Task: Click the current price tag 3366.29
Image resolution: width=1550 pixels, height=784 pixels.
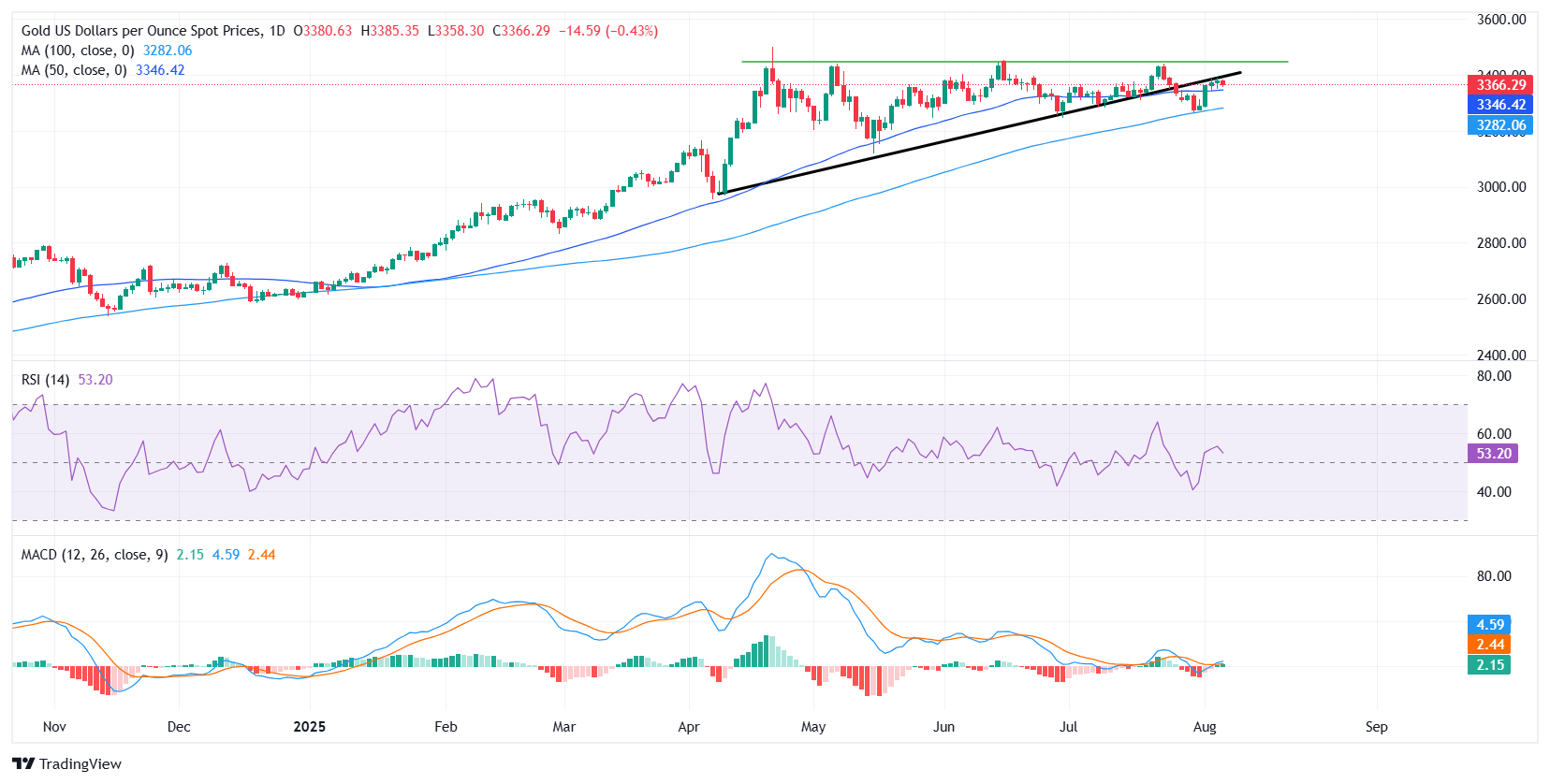Action: click(1500, 85)
